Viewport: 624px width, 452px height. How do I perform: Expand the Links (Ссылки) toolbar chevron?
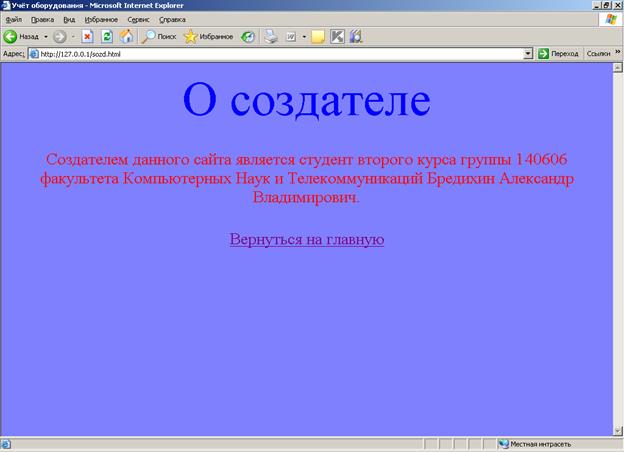click(x=616, y=52)
